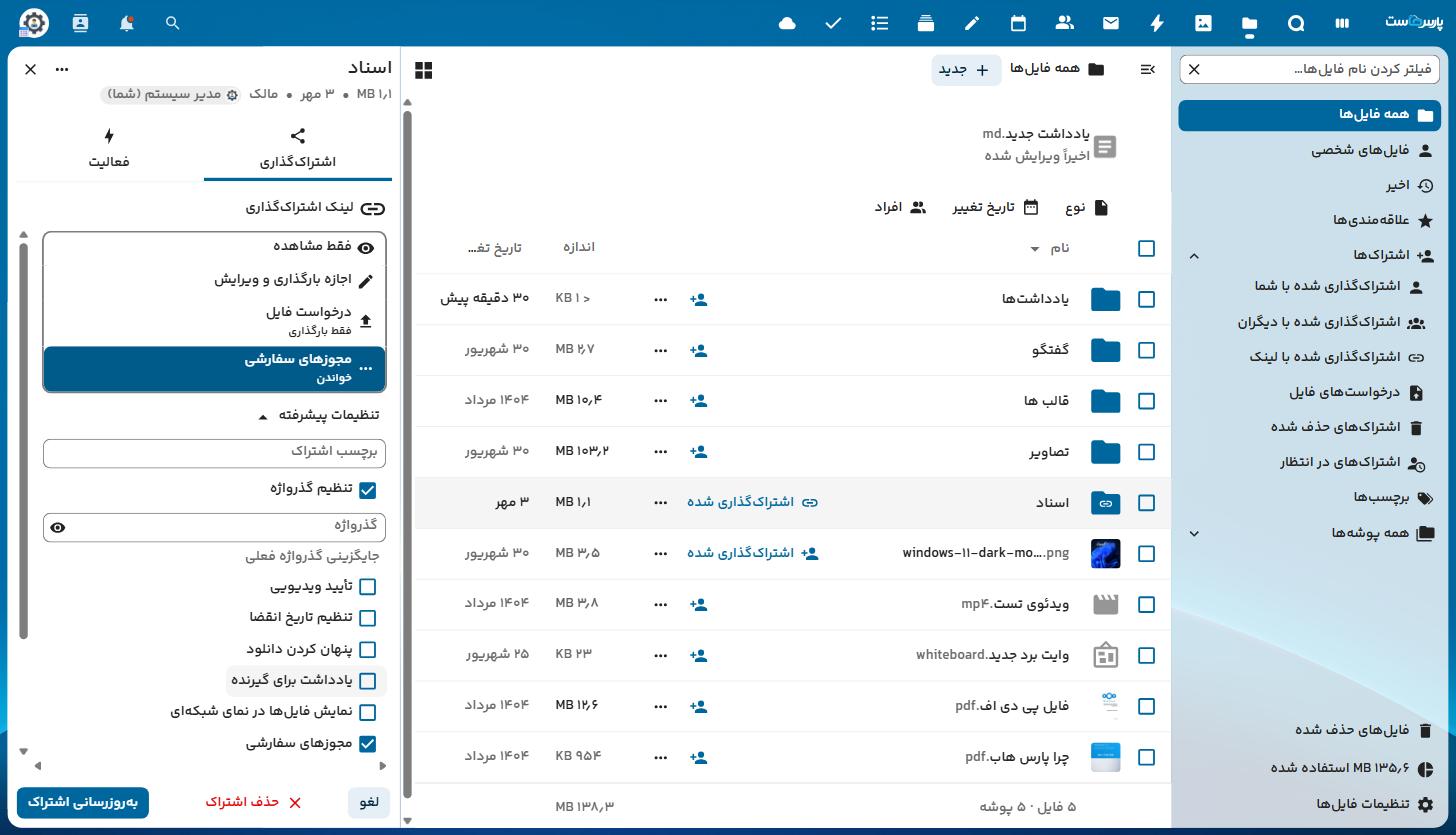The width and height of the screenshot is (1456, 835).
Task: Click حذف اشتراک button
Action: tap(254, 803)
